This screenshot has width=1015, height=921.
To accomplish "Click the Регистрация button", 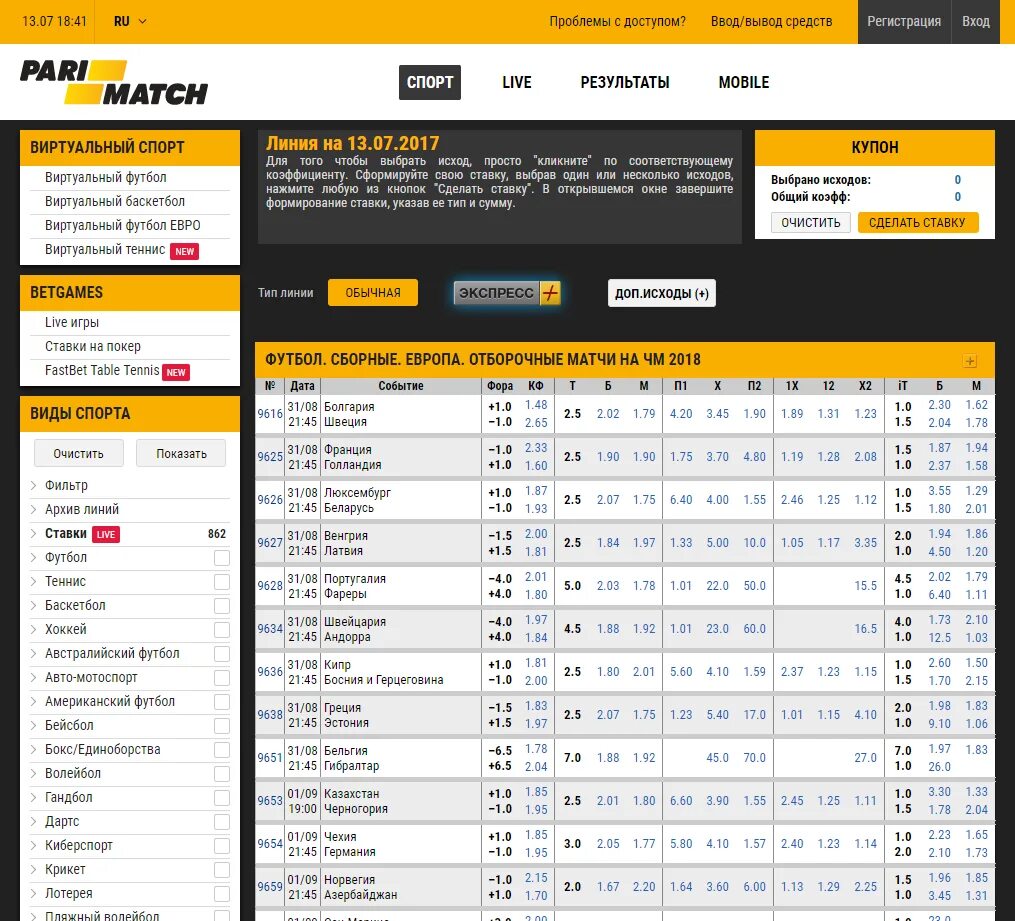I will pos(904,21).
